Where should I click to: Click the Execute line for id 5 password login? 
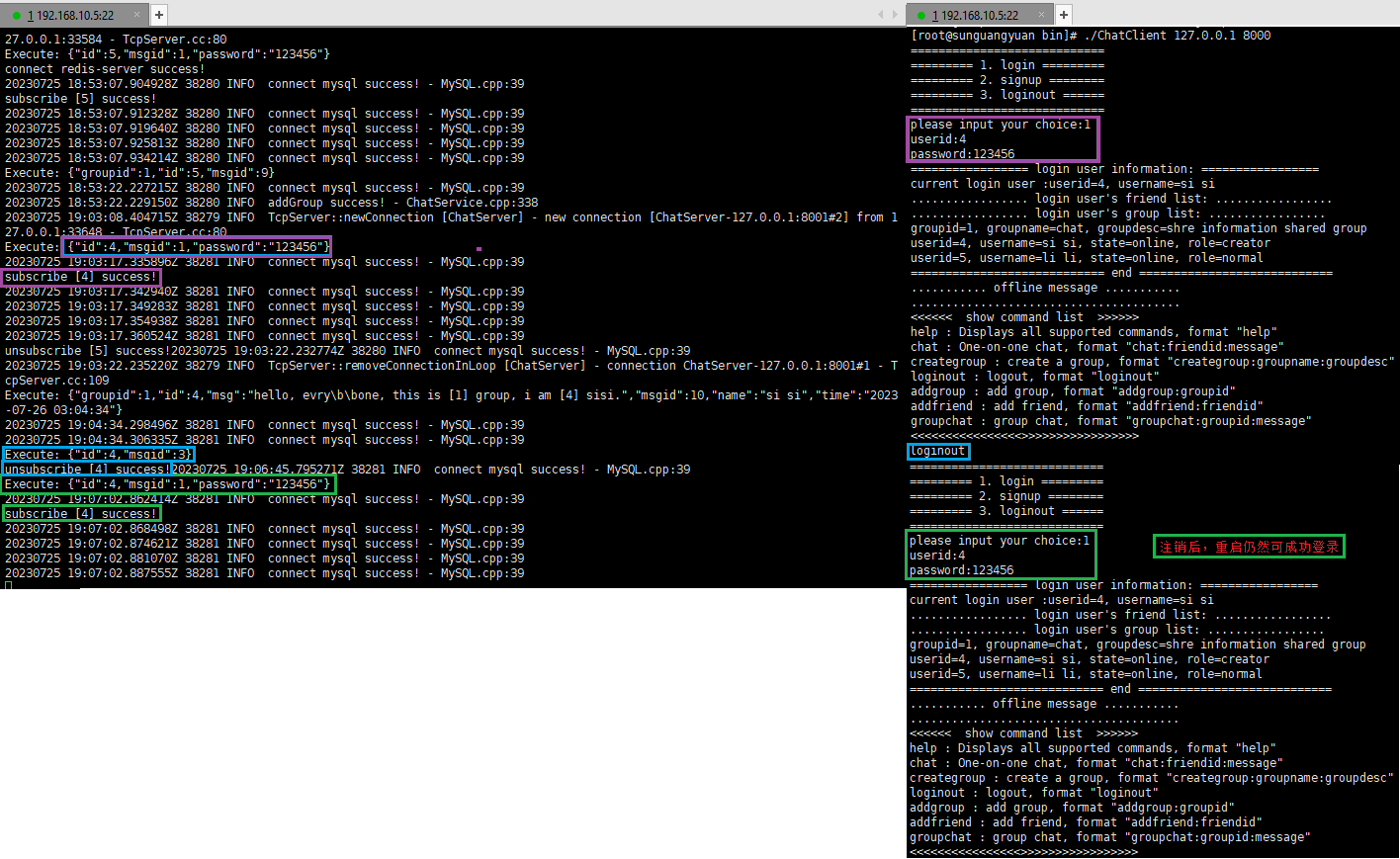pos(167,54)
